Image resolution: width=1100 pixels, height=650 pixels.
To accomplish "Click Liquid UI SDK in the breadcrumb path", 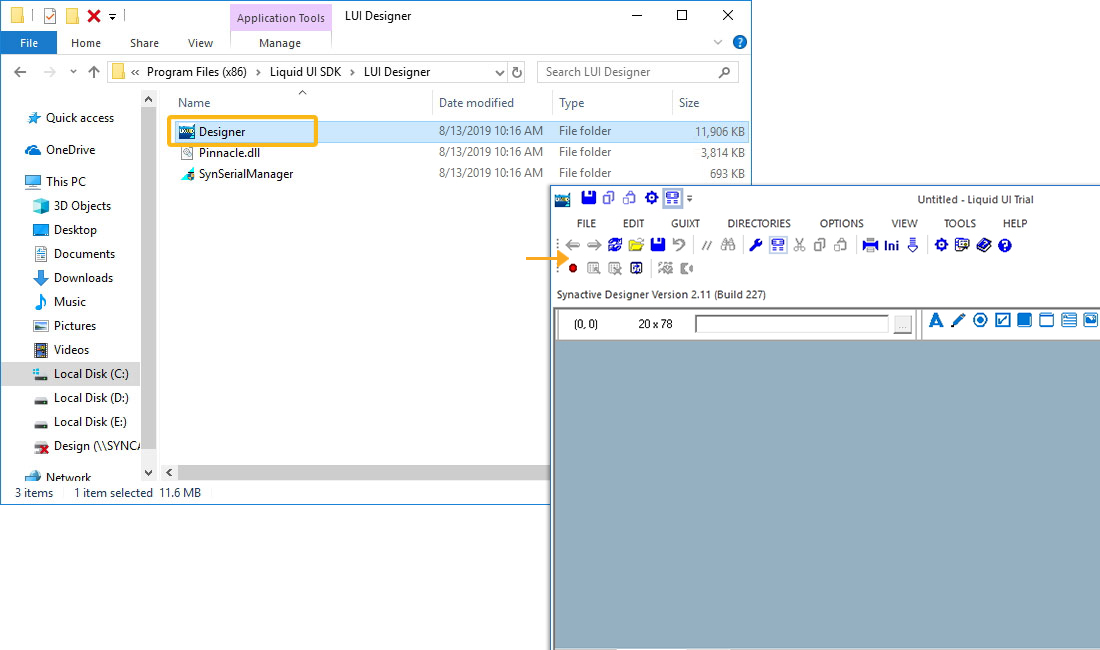I will (x=305, y=72).
